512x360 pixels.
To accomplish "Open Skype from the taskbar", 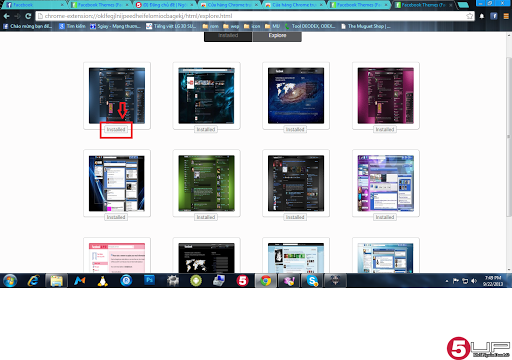I will [312, 281].
